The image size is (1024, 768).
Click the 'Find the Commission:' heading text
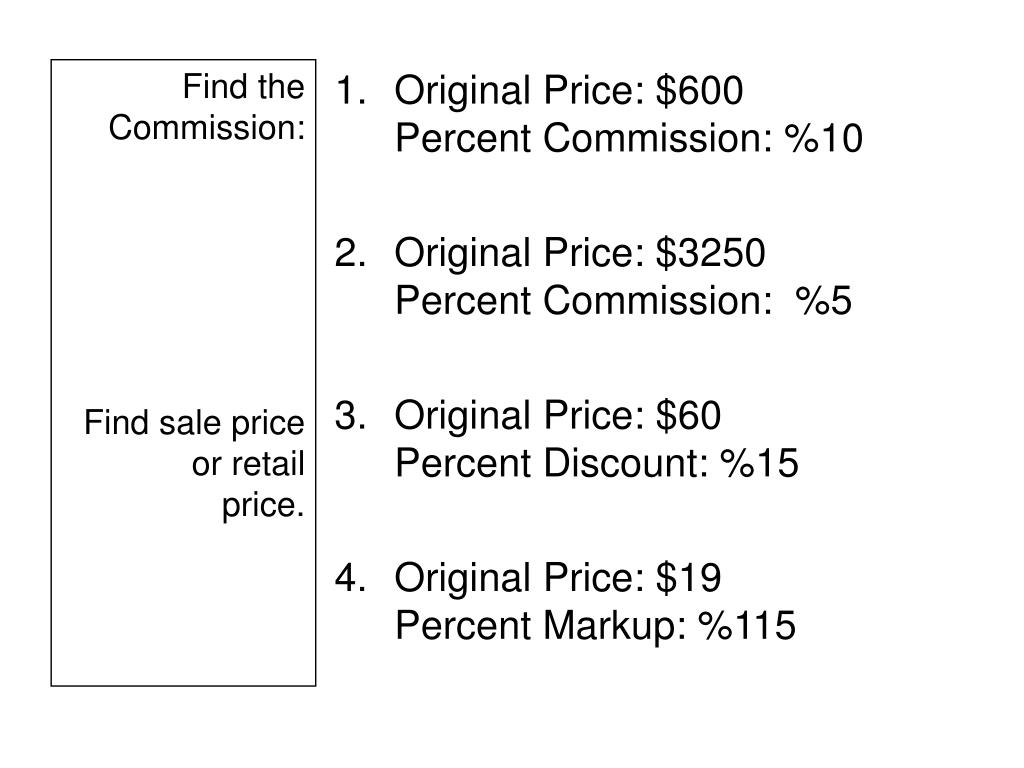click(x=207, y=107)
